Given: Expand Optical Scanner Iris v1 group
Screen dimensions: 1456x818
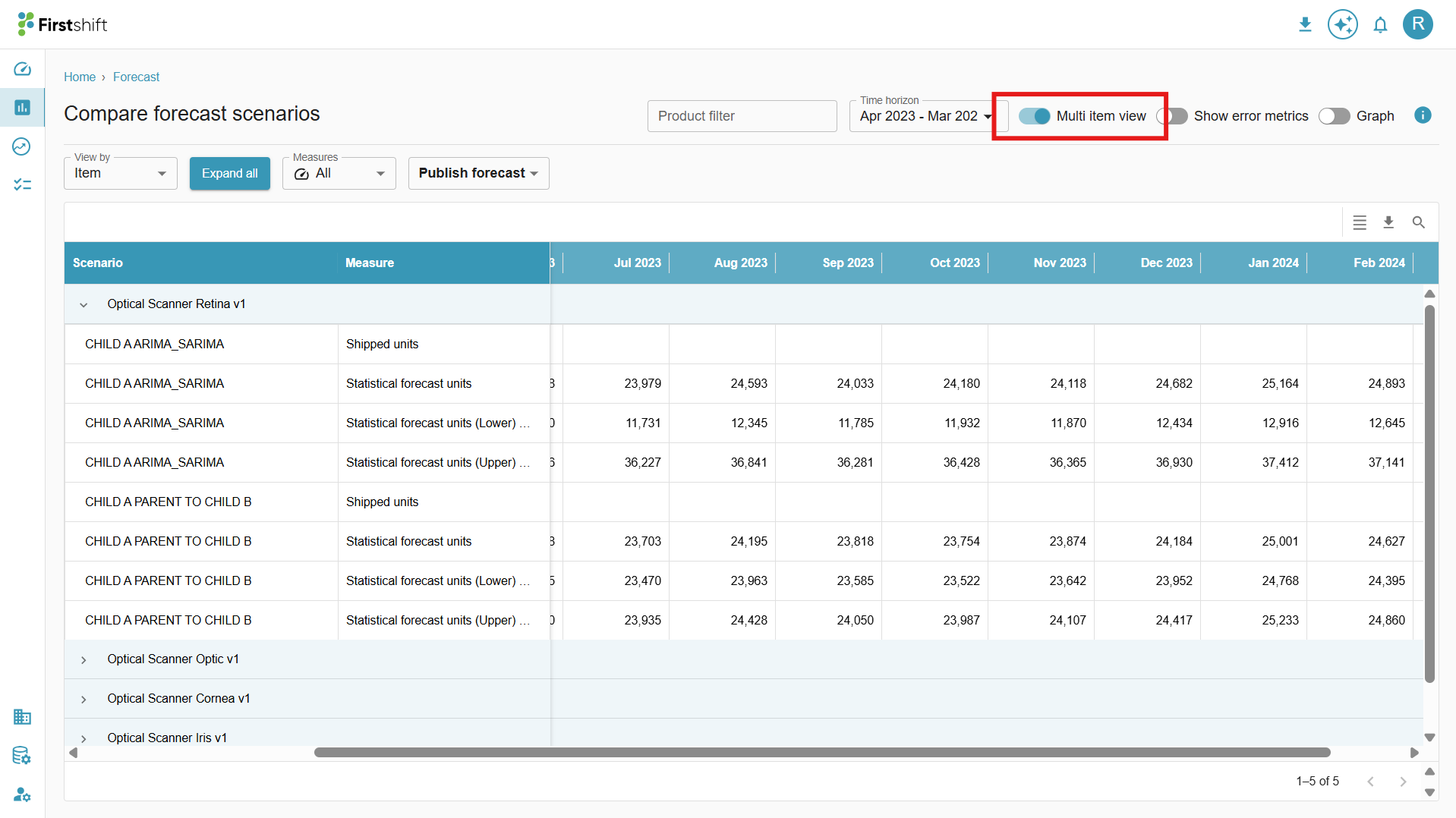Looking at the screenshot, I should point(84,738).
